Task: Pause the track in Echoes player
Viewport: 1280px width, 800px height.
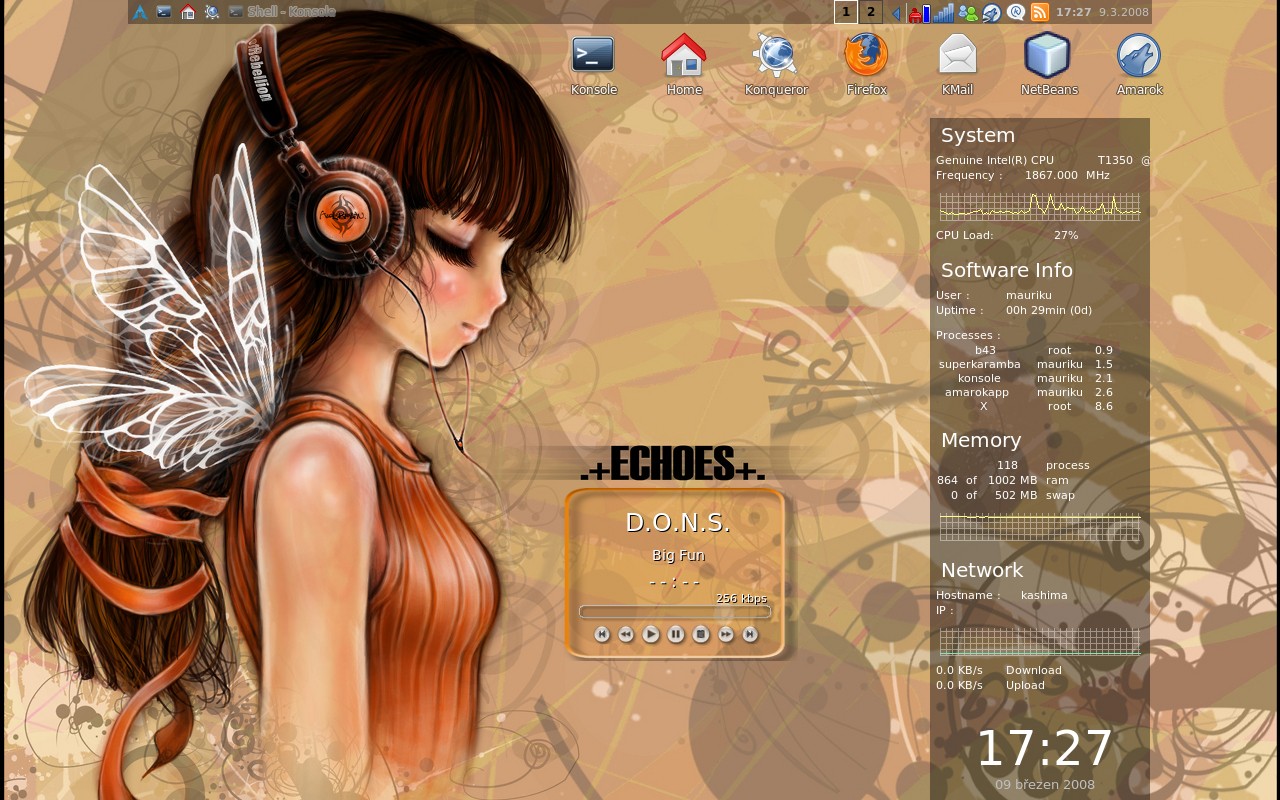Action: click(x=676, y=634)
